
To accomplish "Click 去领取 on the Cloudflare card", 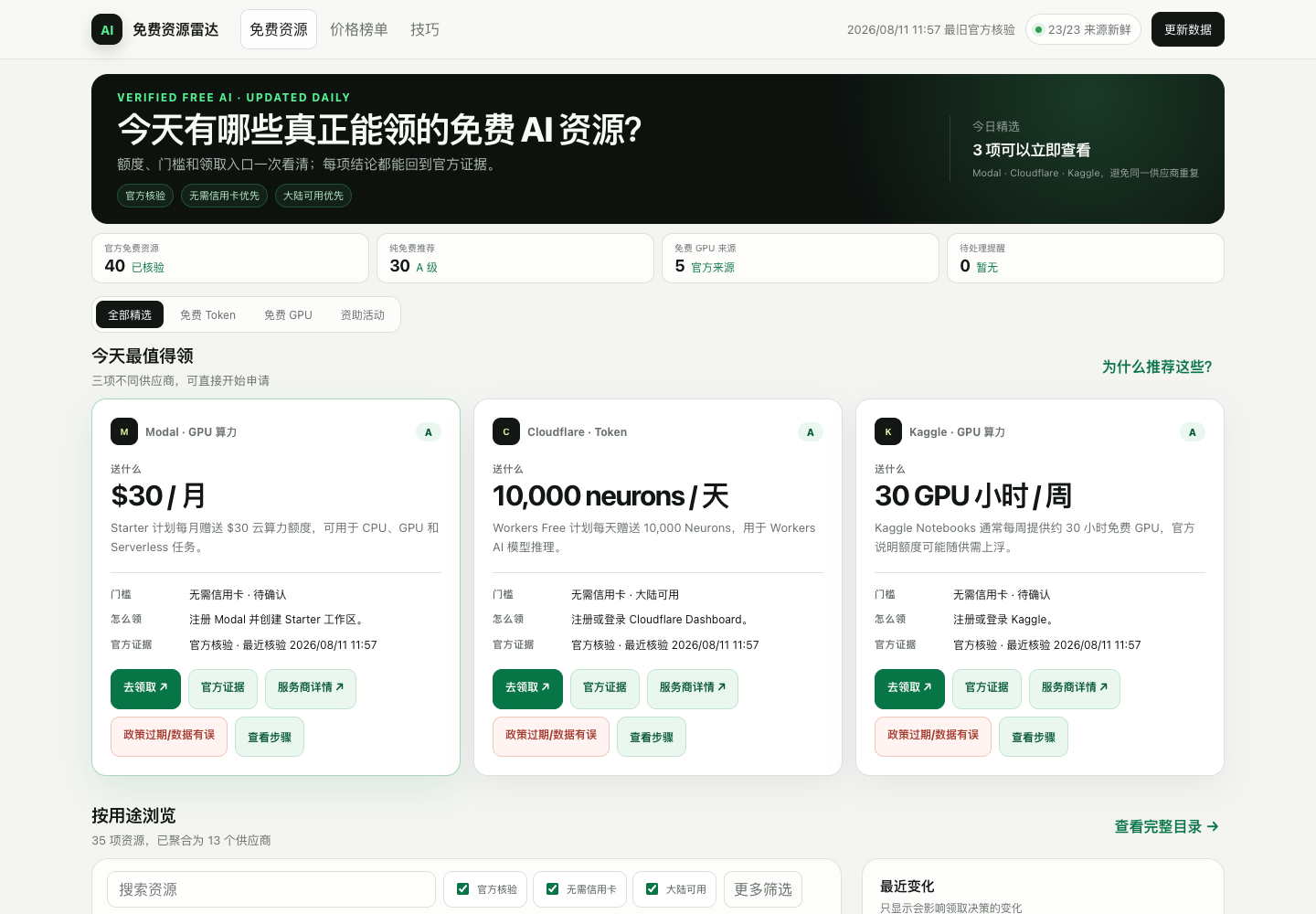I will (x=527, y=688).
